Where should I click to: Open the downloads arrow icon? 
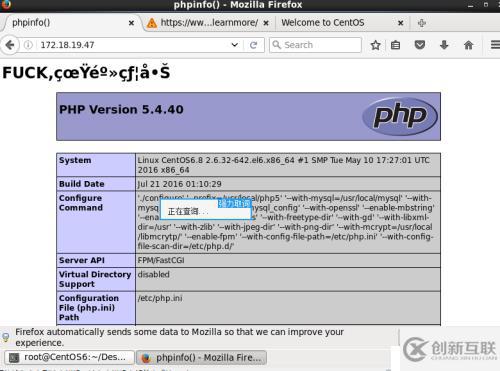tap(444, 45)
